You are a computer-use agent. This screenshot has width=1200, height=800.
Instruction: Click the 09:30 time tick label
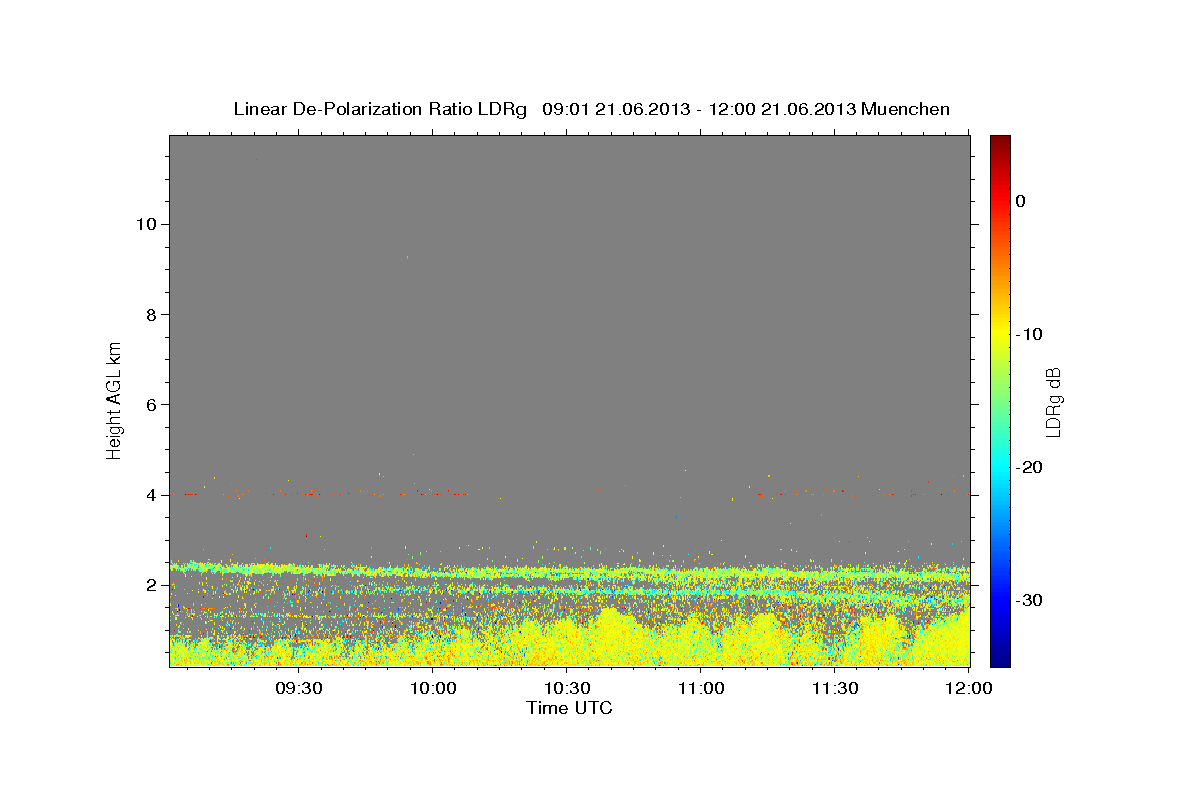pos(298,689)
